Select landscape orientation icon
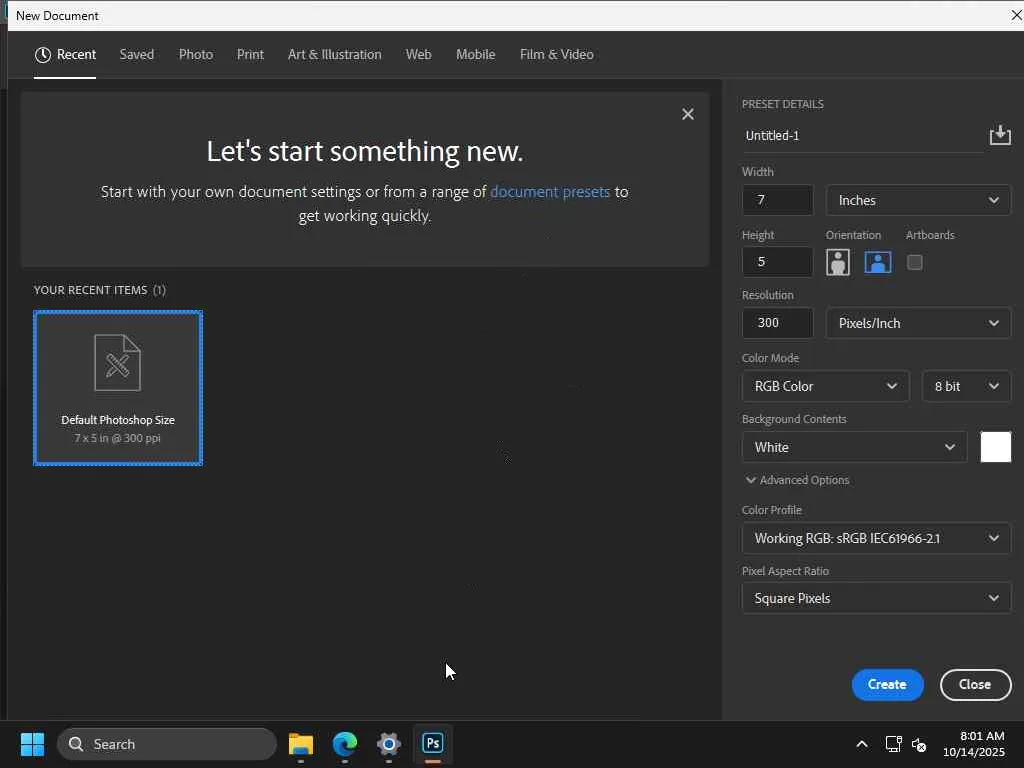1024x768 pixels. click(878, 263)
